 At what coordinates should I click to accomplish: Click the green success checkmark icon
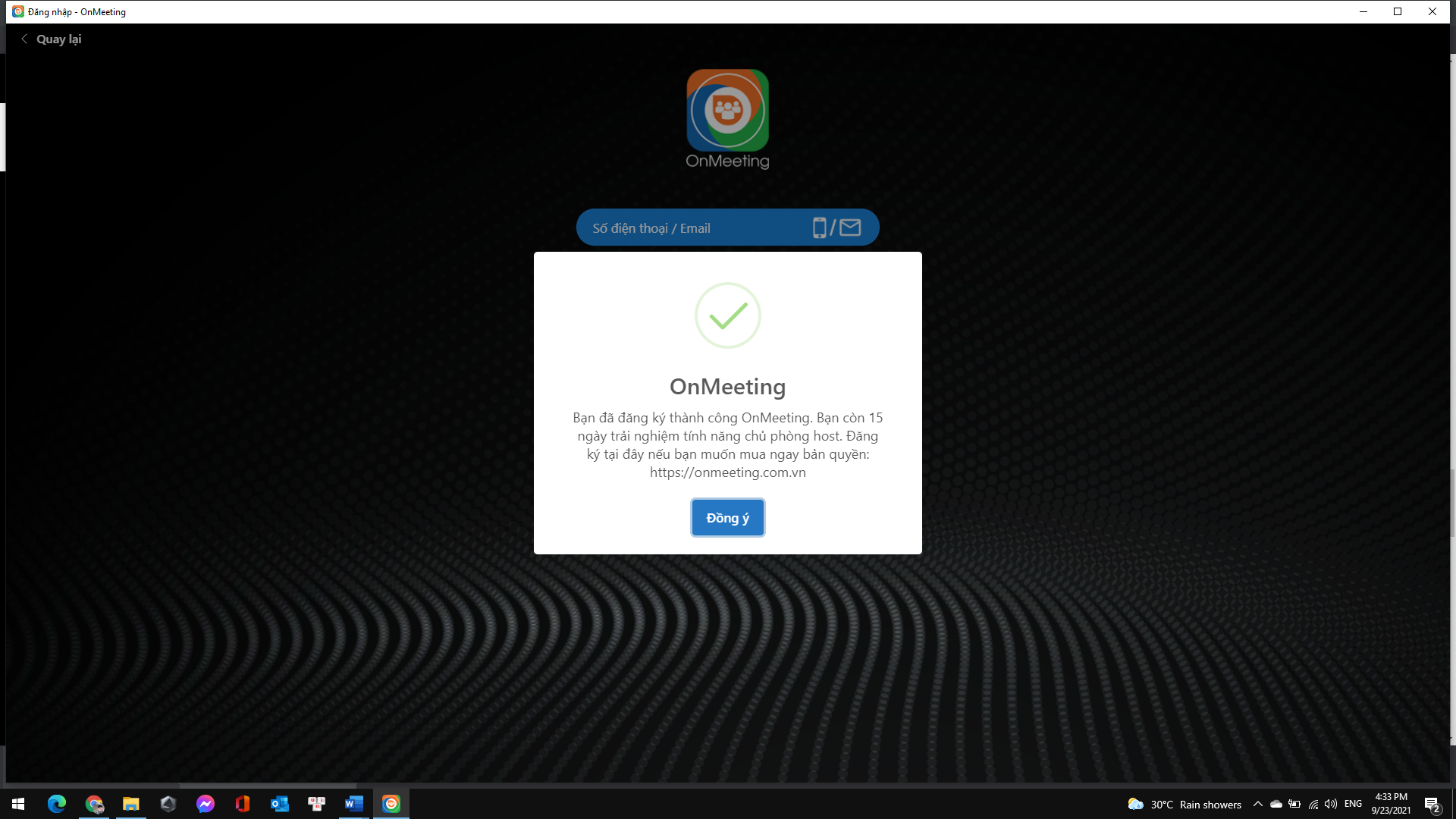(727, 315)
